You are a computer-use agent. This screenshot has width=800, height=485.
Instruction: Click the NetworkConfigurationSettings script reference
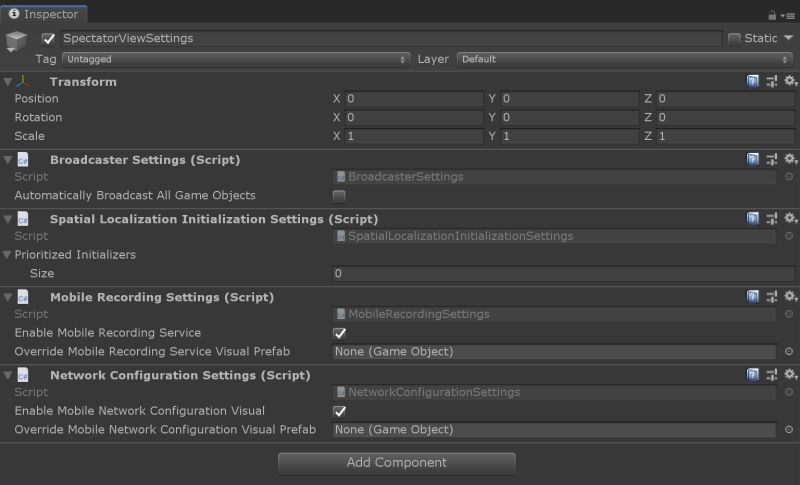[554, 392]
